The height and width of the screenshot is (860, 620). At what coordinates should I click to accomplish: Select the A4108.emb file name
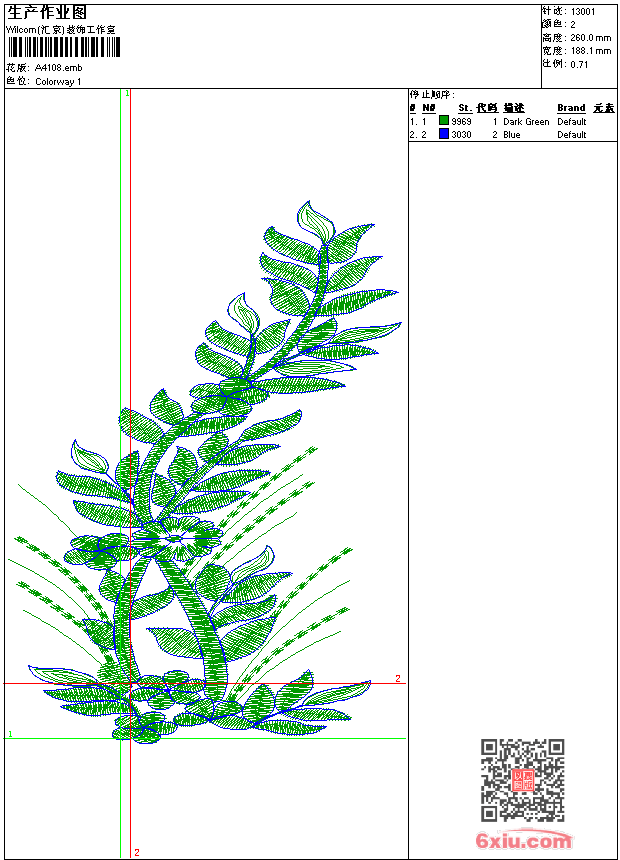[60, 68]
